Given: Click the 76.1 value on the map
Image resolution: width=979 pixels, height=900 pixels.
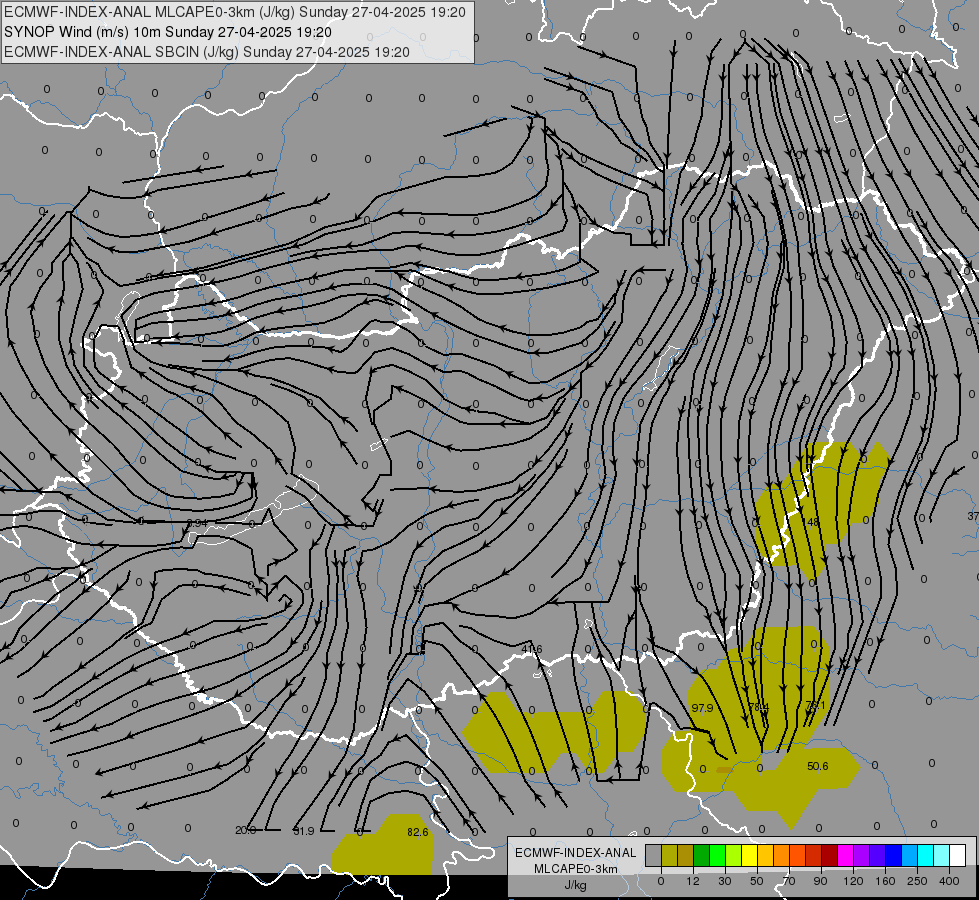Looking at the screenshot, I should click(x=815, y=706).
